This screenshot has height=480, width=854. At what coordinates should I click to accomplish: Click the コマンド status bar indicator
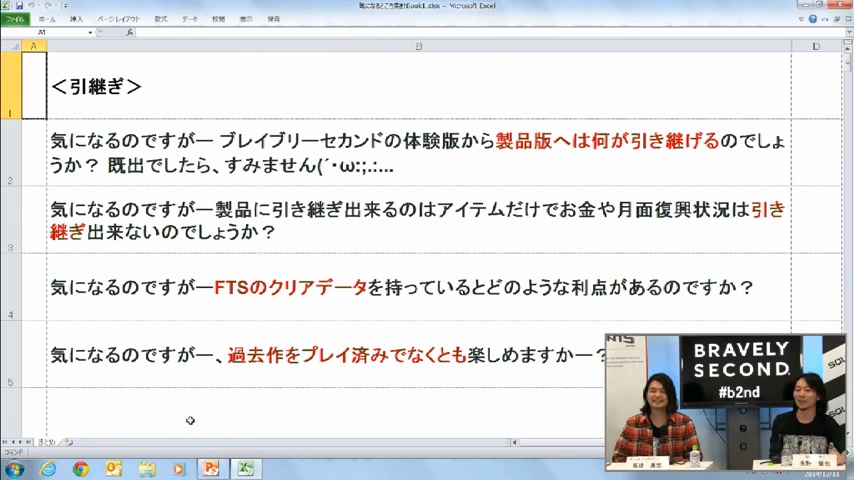click(x=13, y=452)
